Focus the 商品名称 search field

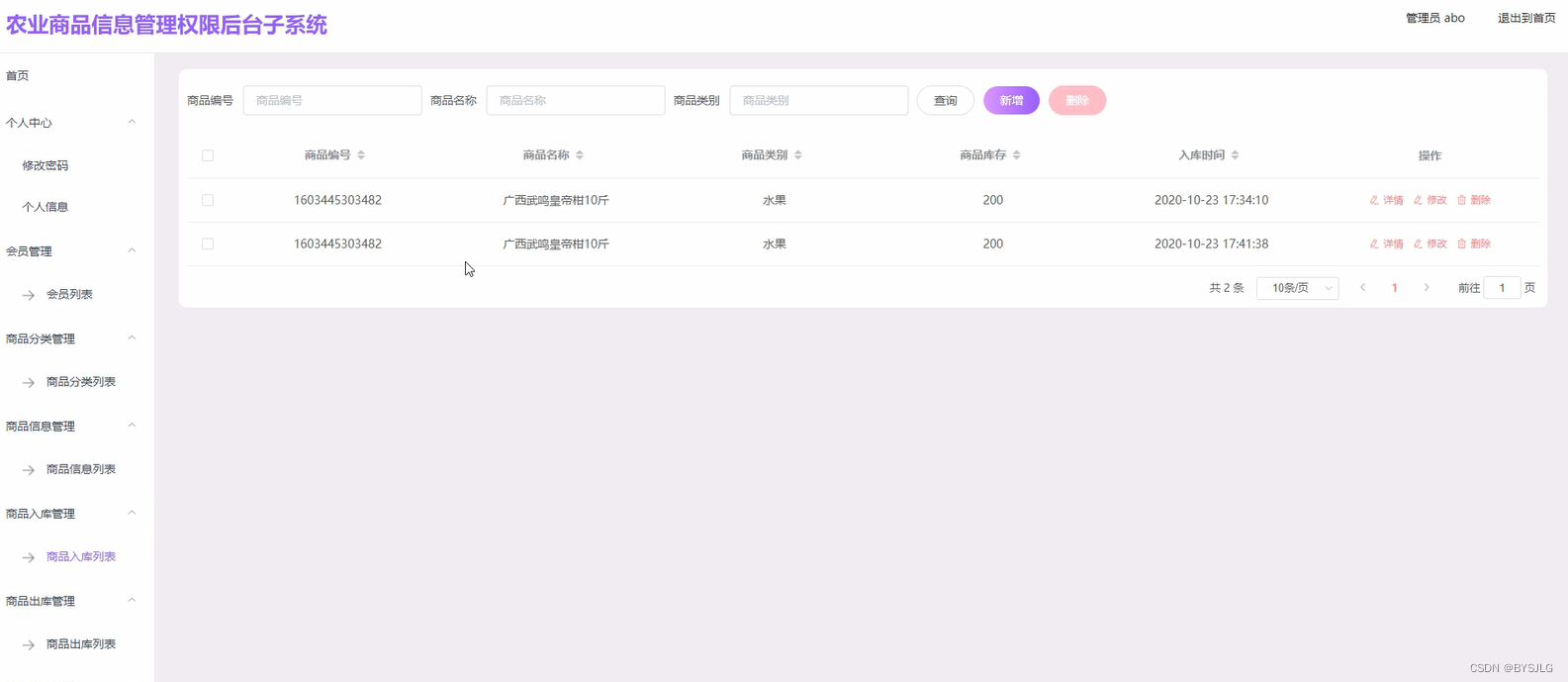click(x=576, y=101)
